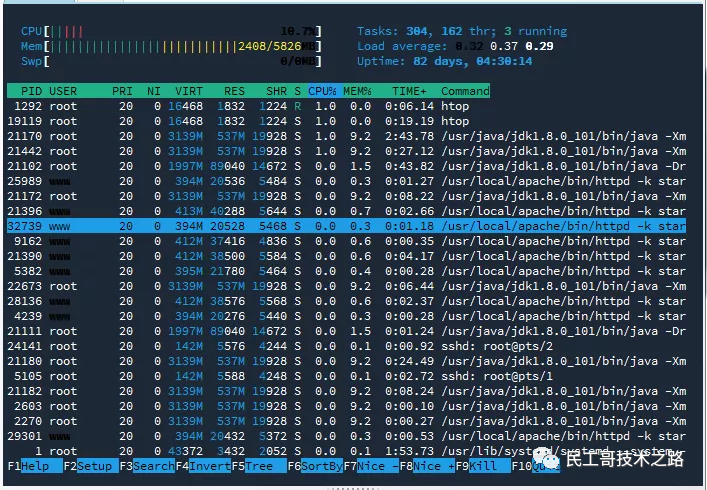Screen dimensions: 707x490
Task: Sort by the PID column header
Action: coord(31,91)
